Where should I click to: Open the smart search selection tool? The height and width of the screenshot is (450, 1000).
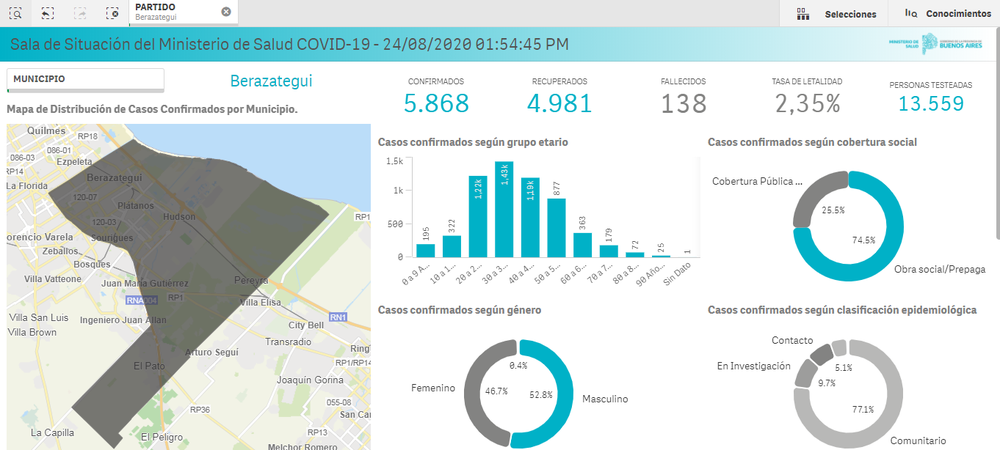[16, 13]
